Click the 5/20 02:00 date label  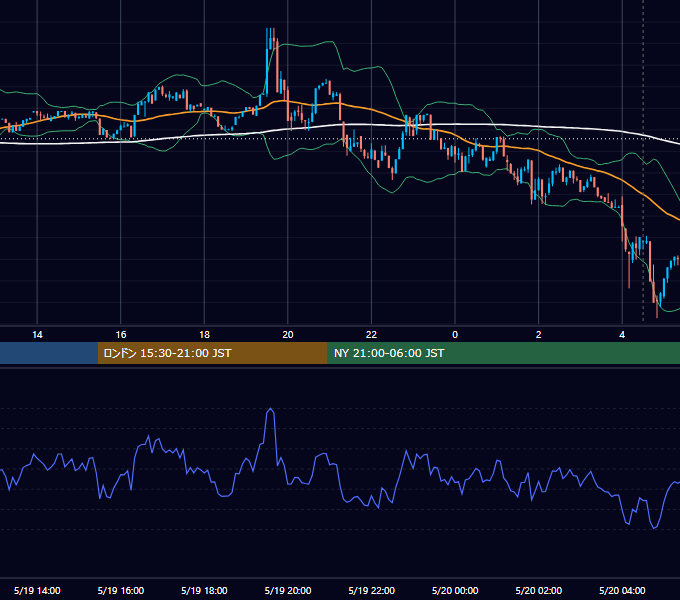click(539, 590)
